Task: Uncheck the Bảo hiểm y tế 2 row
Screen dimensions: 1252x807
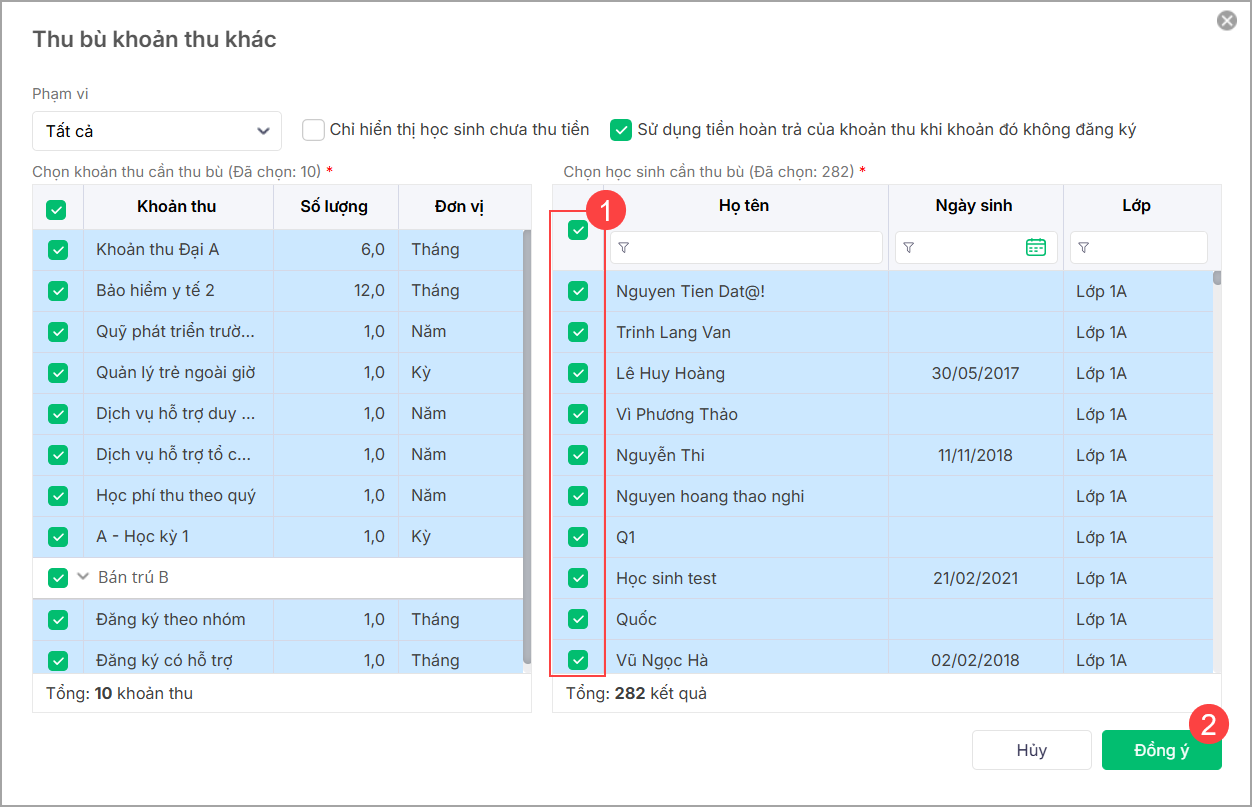Action: pos(58,291)
